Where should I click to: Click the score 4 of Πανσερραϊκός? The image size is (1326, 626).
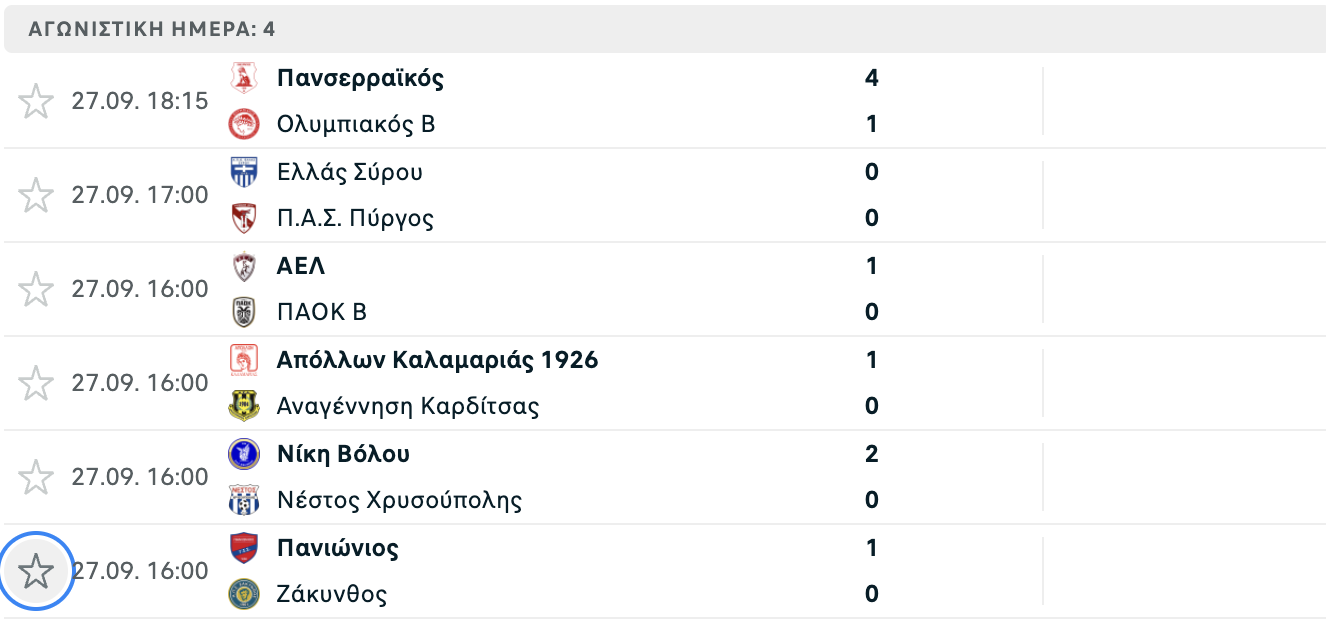(x=872, y=78)
